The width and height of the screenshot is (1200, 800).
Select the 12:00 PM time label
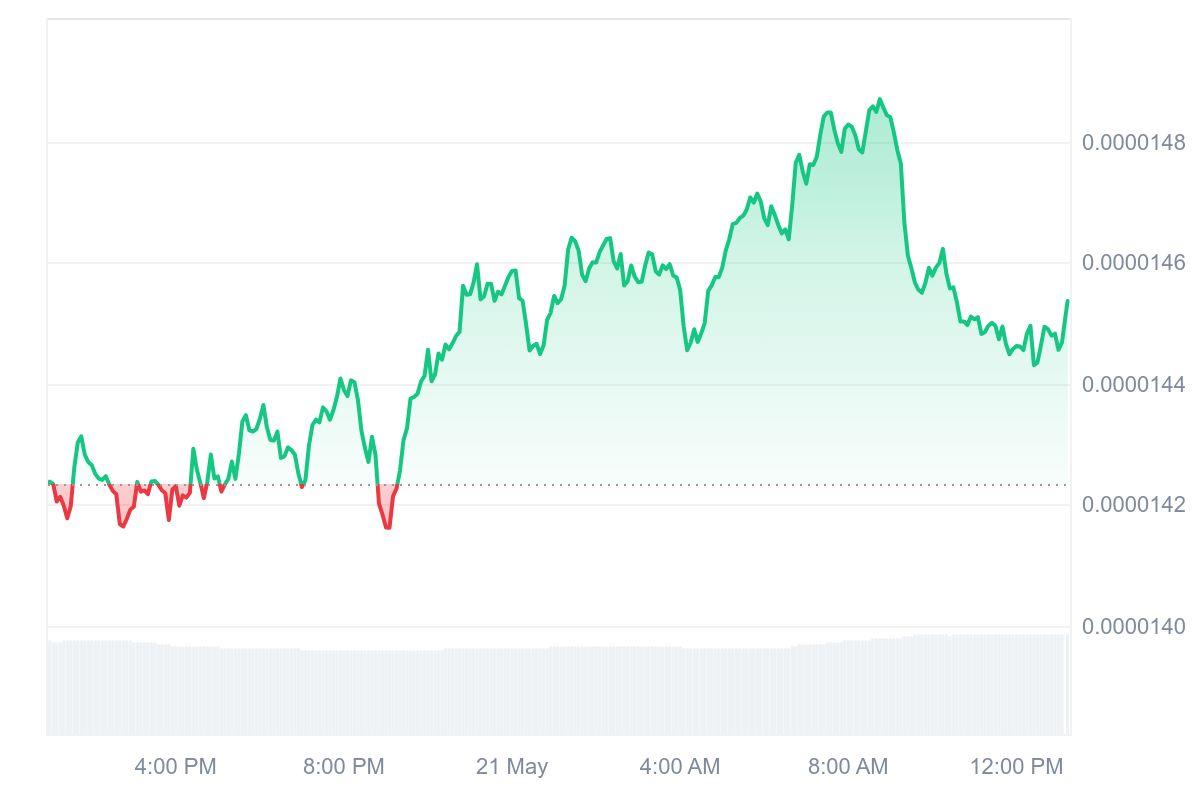(x=1016, y=767)
